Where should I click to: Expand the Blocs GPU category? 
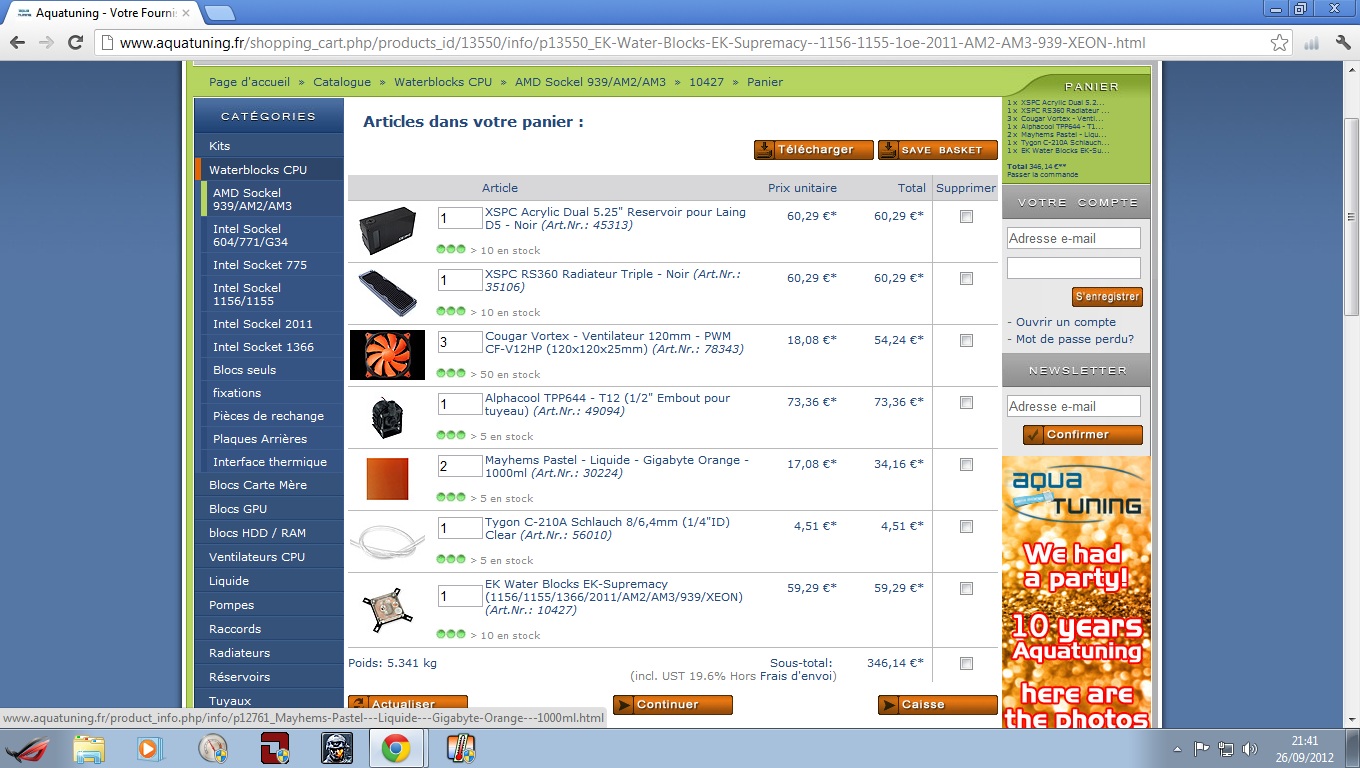[238, 509]
